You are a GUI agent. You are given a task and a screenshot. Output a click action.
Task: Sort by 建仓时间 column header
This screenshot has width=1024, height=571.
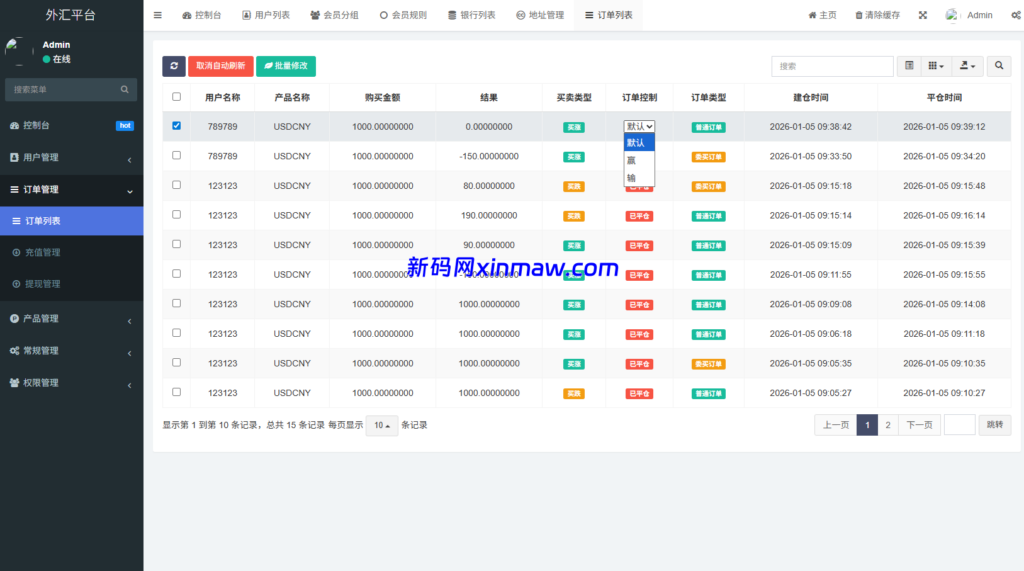coord(810,97)
